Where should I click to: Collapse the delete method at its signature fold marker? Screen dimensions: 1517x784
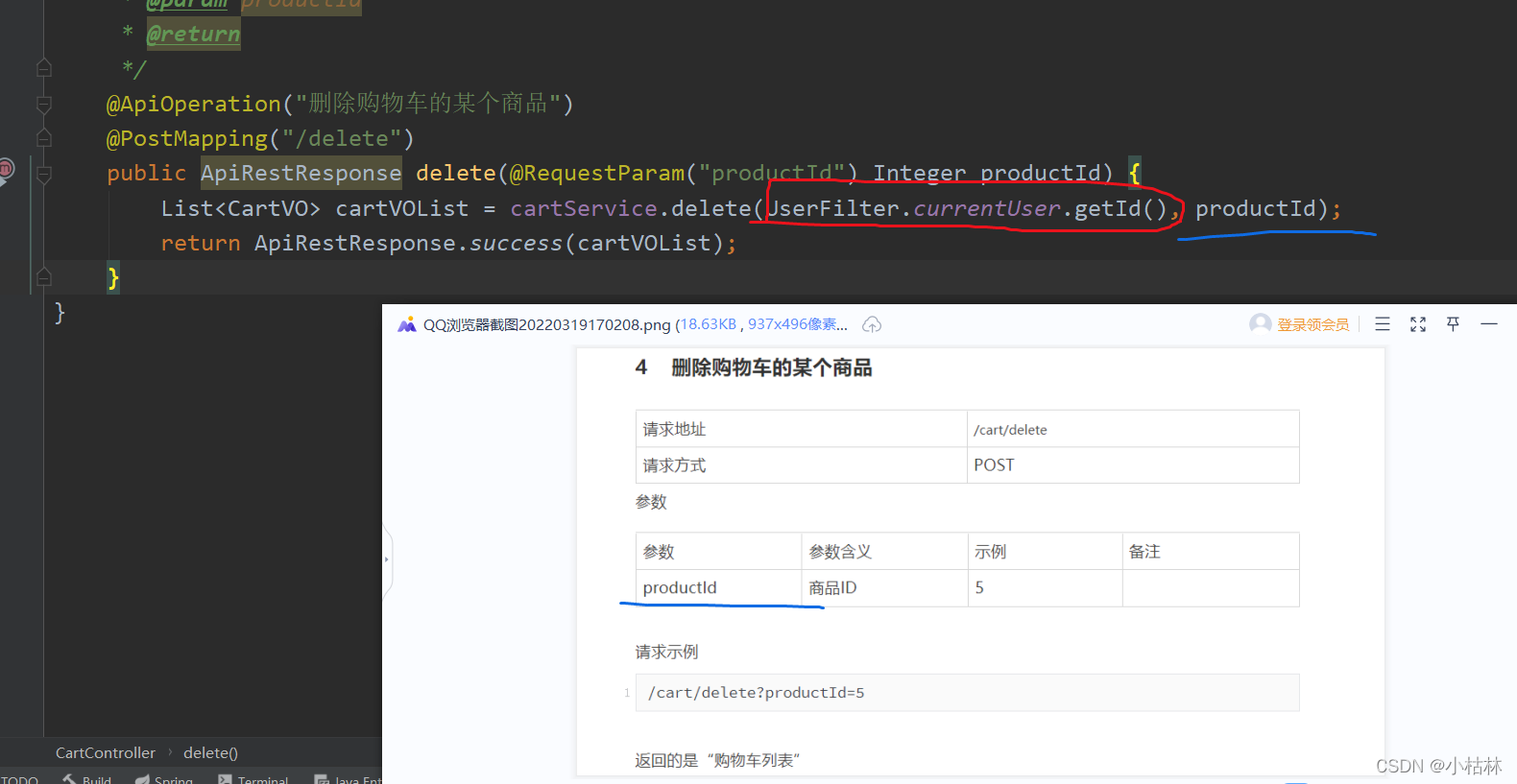point(43,174)
